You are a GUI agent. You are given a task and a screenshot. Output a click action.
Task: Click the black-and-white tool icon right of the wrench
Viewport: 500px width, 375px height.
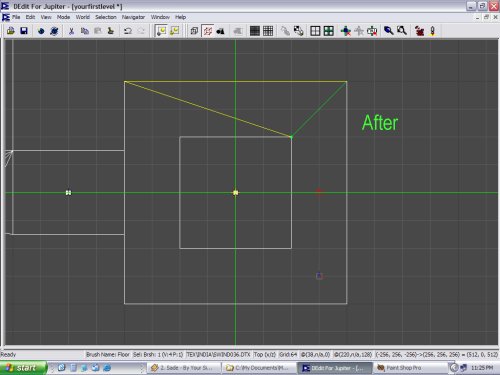pyautogui.click(x=298, y=31)
